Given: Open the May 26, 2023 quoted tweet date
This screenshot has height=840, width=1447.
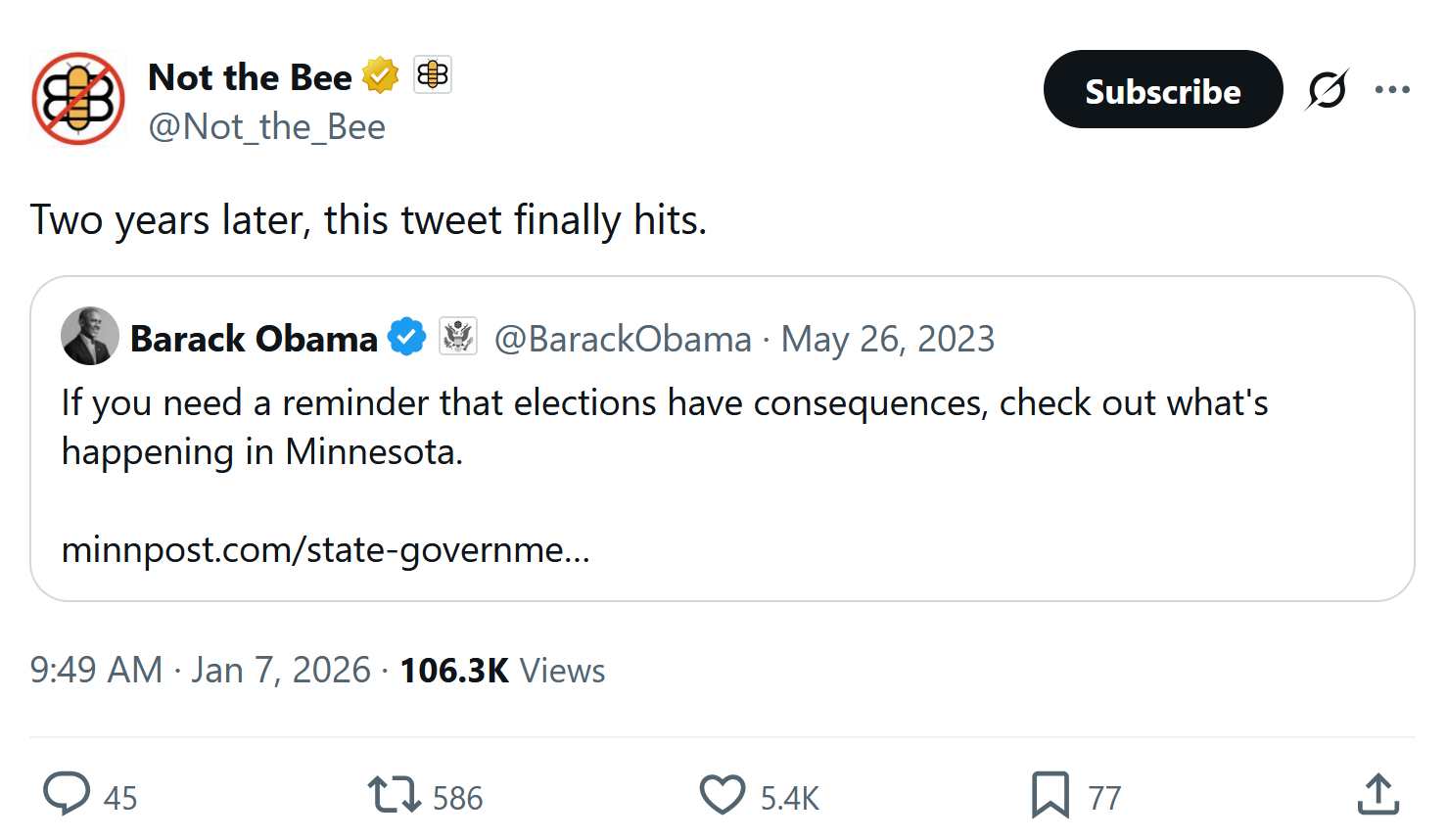Looking at the screenshot, I should tap(887, 339).
